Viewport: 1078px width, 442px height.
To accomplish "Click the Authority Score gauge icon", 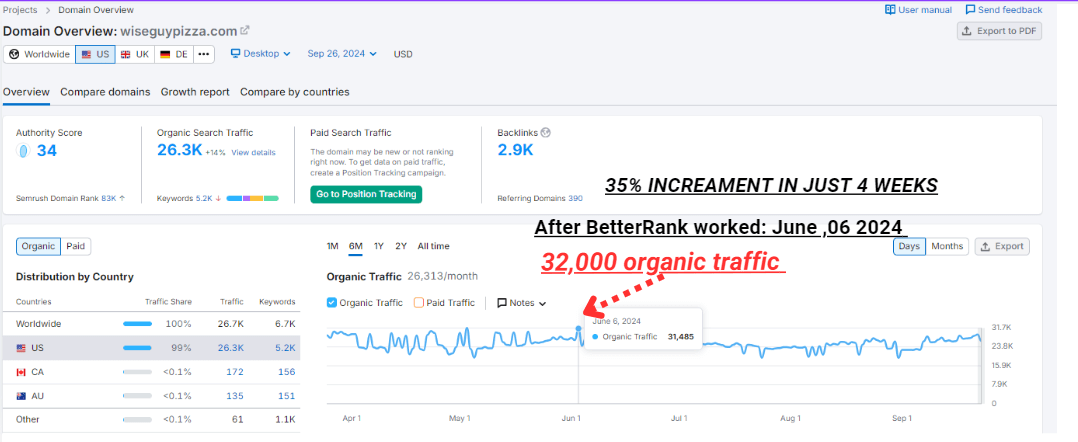I will click(23, 151).
